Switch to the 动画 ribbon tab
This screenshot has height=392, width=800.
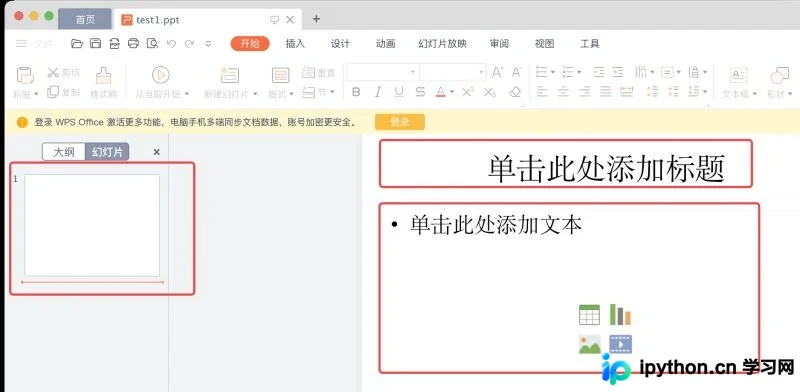point(385,44)
